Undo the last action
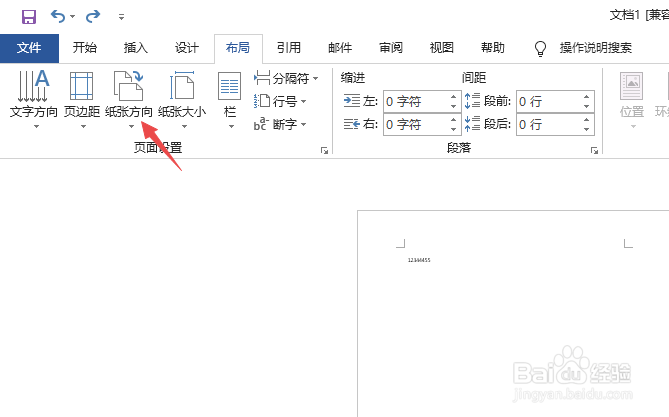The height and width of the screenshot is (417, 669). [58, 17]
